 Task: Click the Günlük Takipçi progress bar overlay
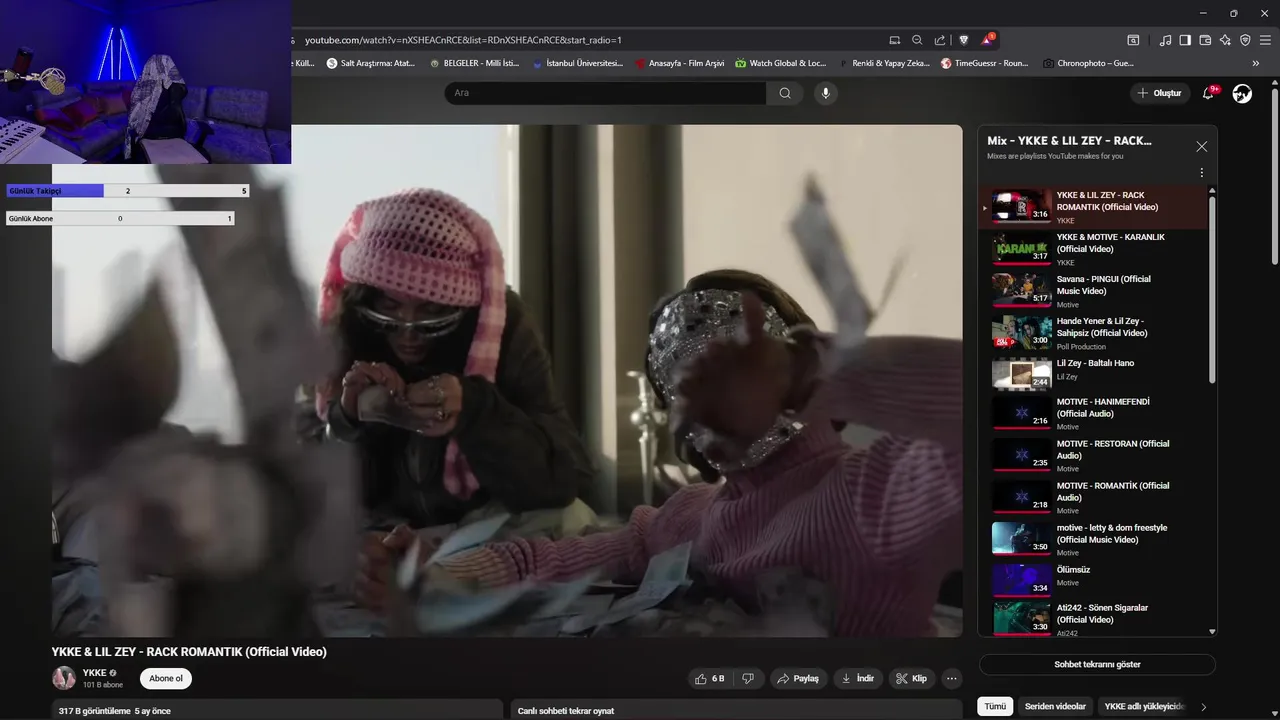pyautogui.click(x=128, y=191)
